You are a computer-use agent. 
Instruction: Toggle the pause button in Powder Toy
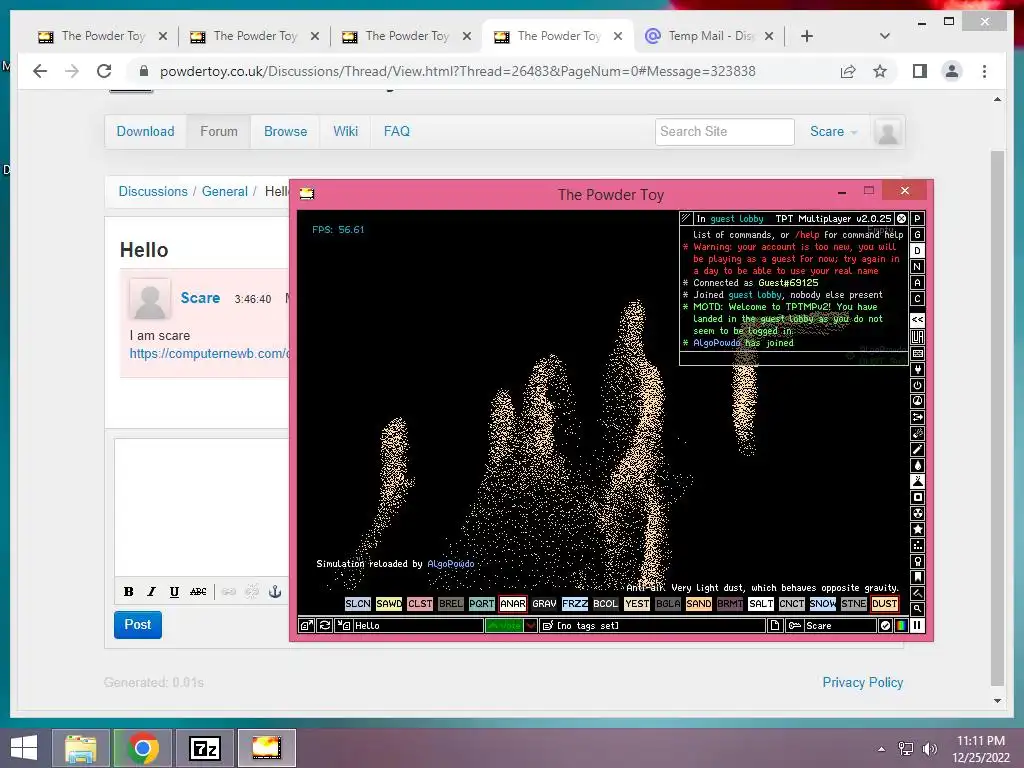[918, 625]
